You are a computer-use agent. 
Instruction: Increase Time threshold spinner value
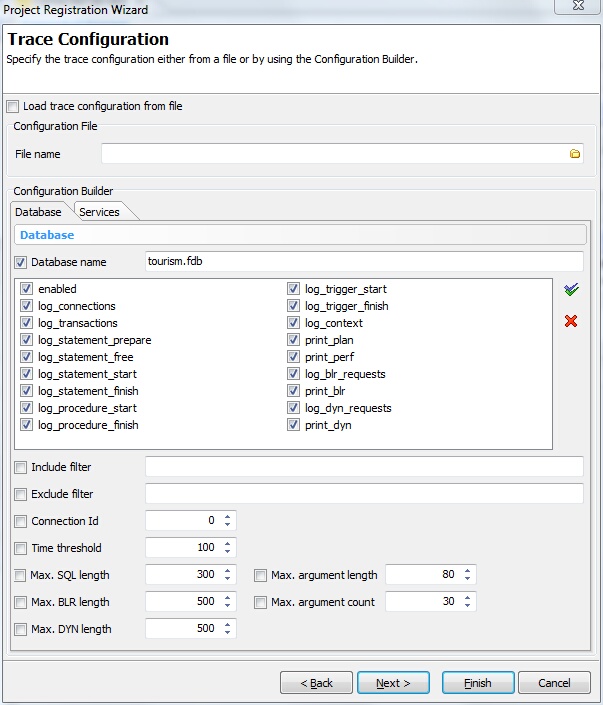click(x=228, y=544)
